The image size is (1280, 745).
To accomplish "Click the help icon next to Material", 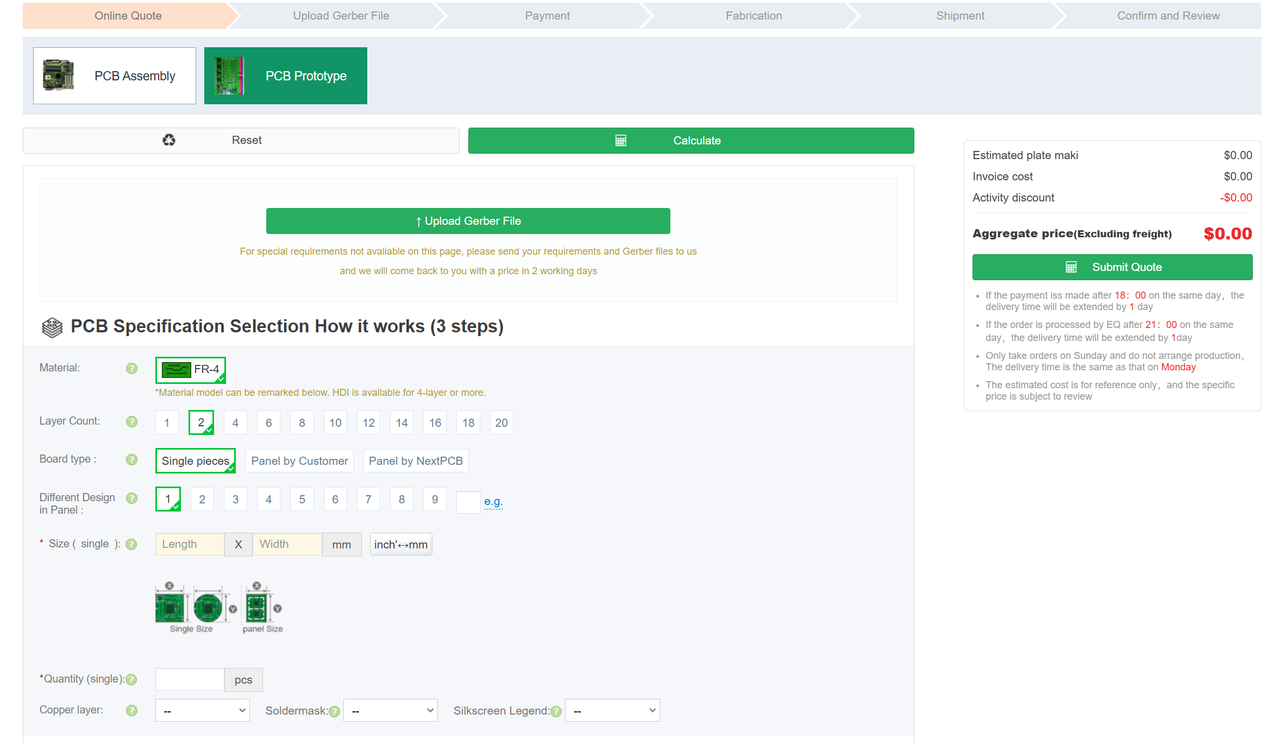I will coord(131,369).
